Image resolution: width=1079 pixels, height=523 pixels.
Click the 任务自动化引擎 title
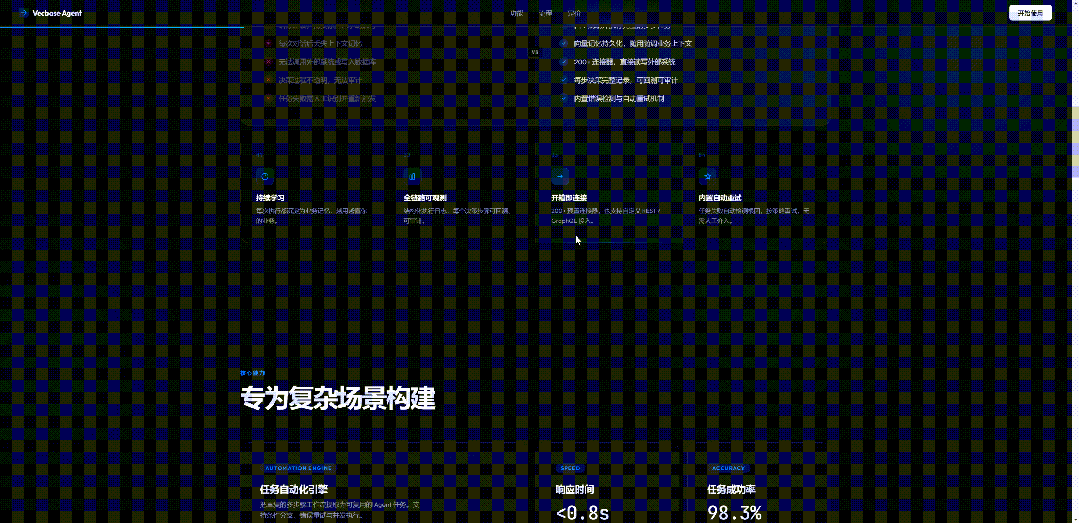tap(294, 490)
